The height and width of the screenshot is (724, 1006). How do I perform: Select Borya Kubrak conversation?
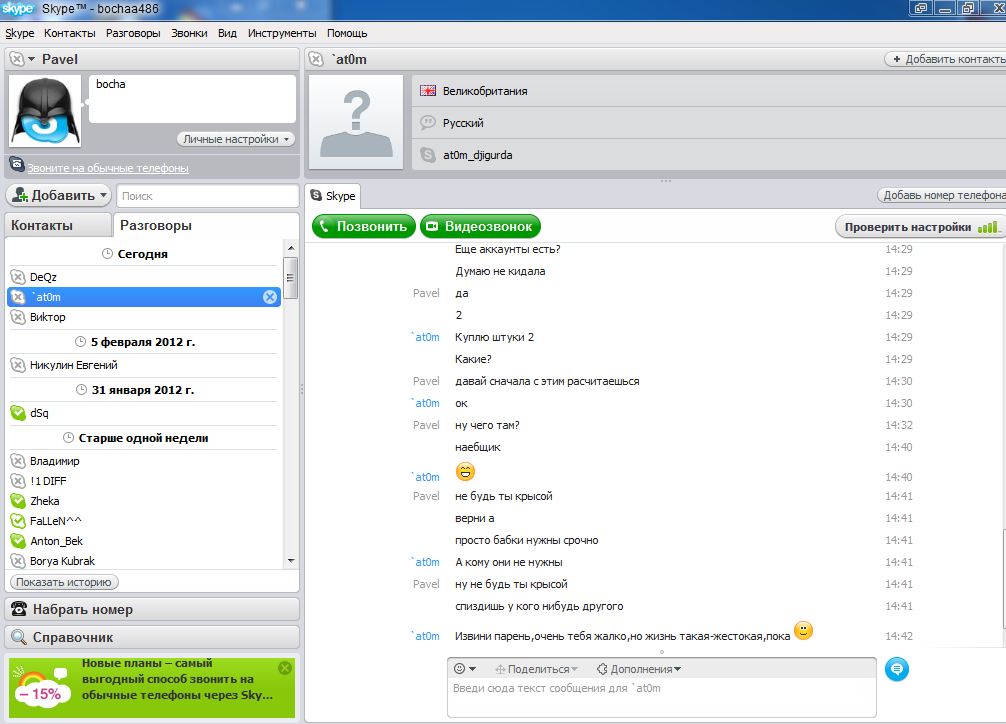144,561
